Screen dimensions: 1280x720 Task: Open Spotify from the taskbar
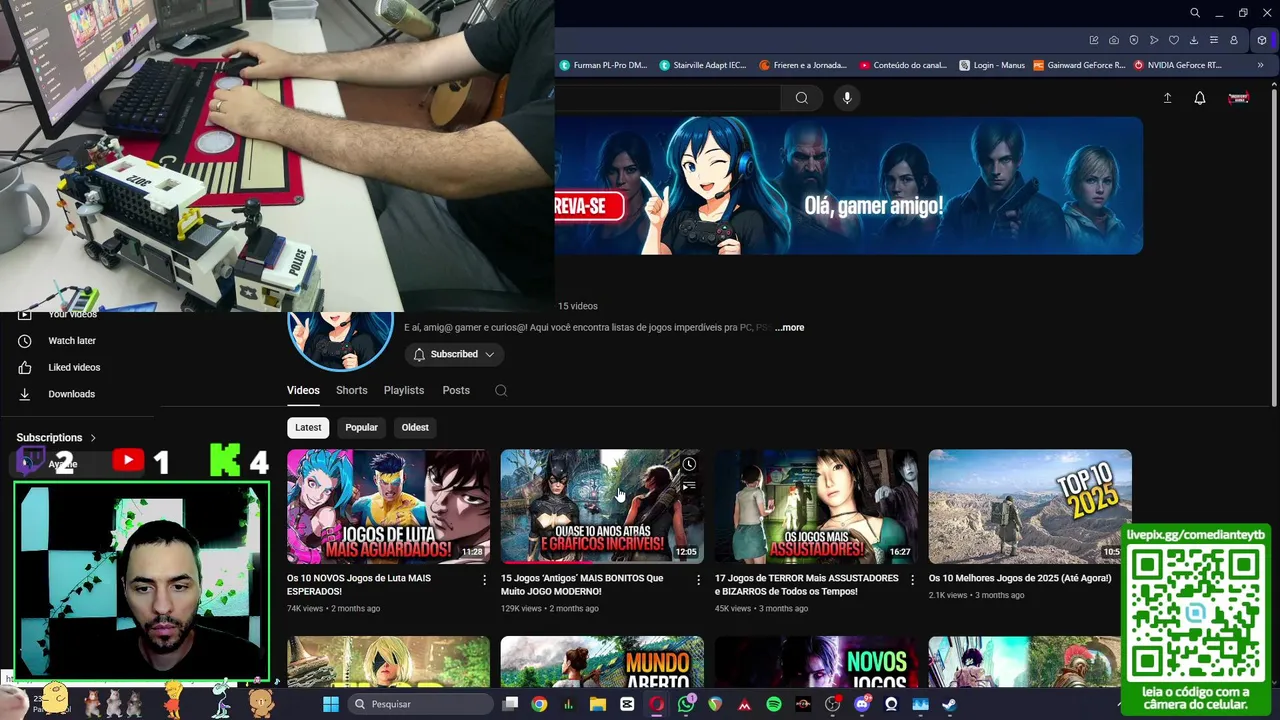(x=774, y=704)
